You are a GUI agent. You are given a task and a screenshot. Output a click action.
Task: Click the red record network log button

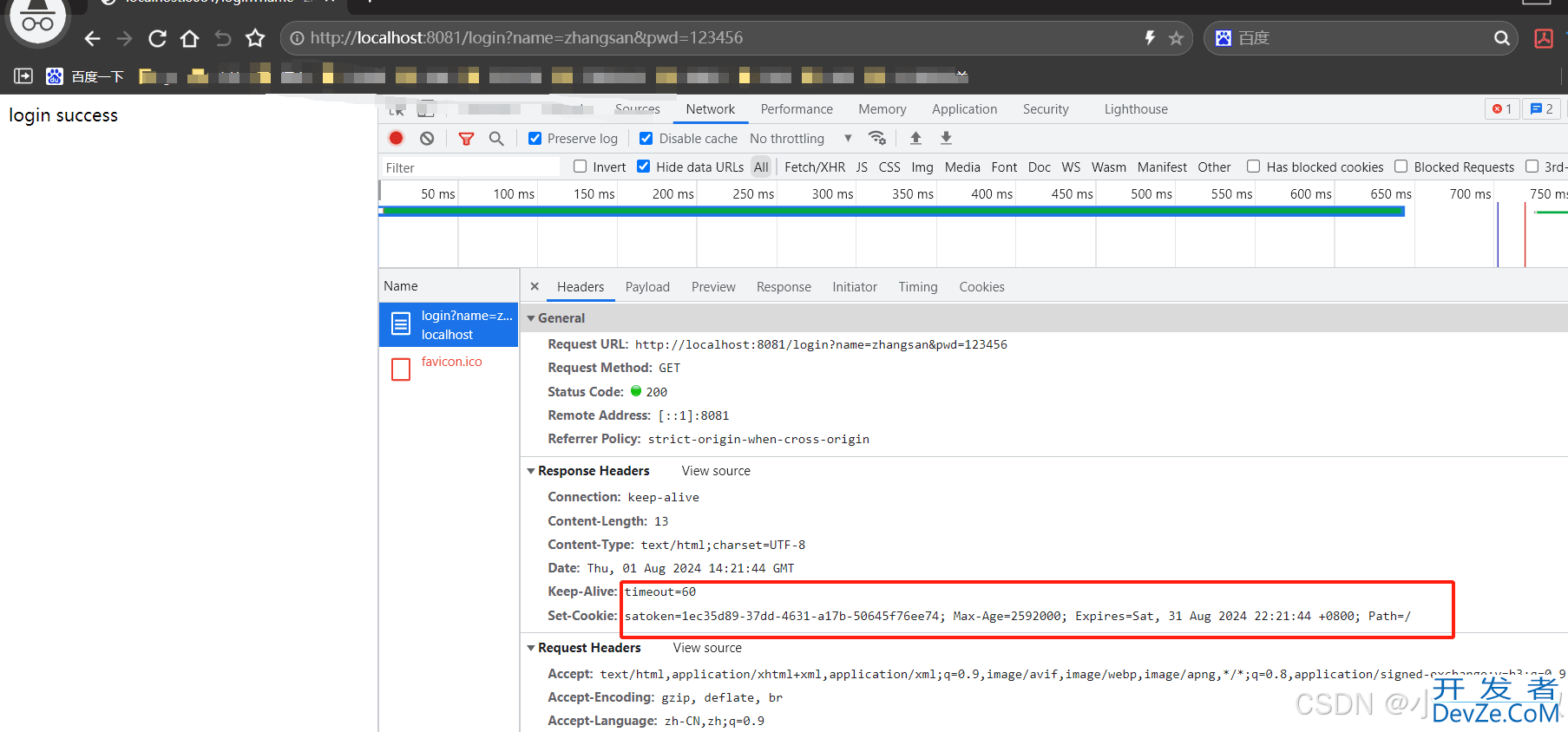pyautogui.click(x=397, y=138)
